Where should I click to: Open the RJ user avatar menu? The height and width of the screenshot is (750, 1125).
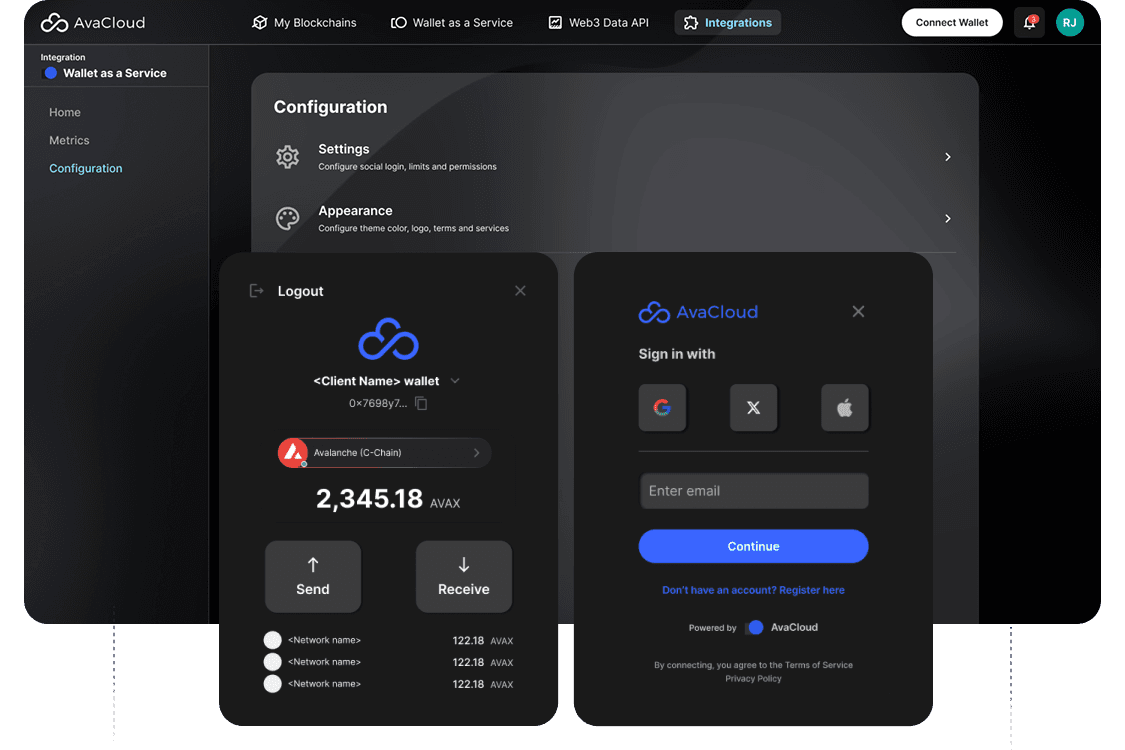(x=1069, y=23)
